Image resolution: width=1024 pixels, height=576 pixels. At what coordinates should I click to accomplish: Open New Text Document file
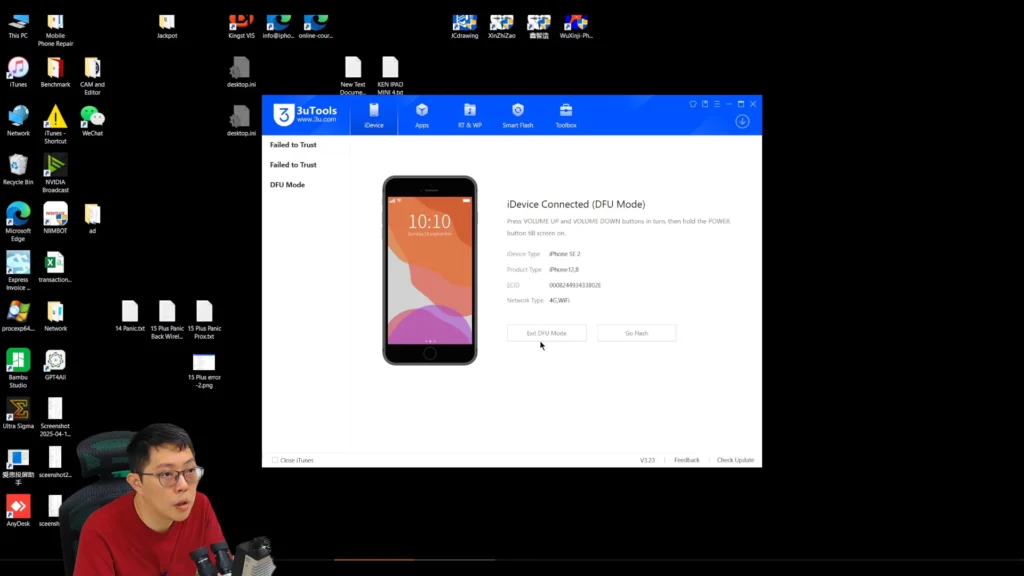tap(353, 76)
